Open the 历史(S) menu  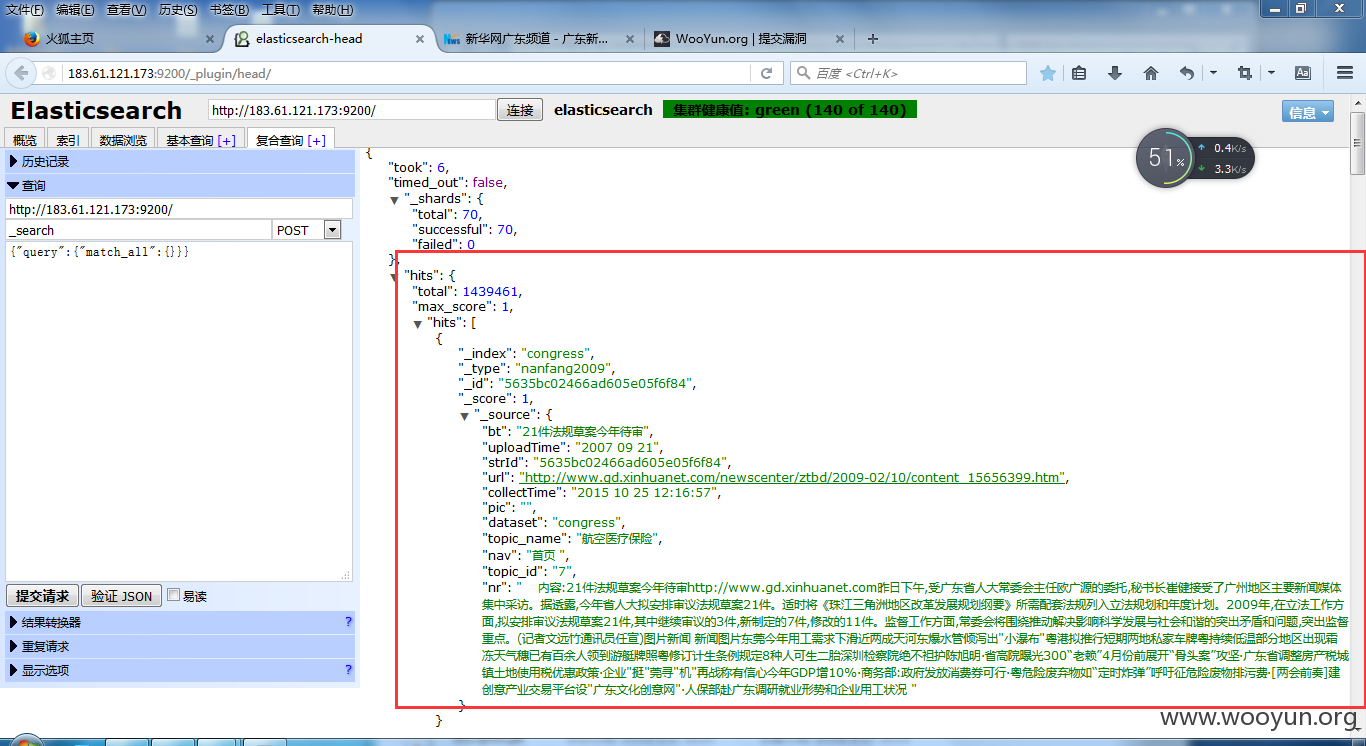point(179,10)
